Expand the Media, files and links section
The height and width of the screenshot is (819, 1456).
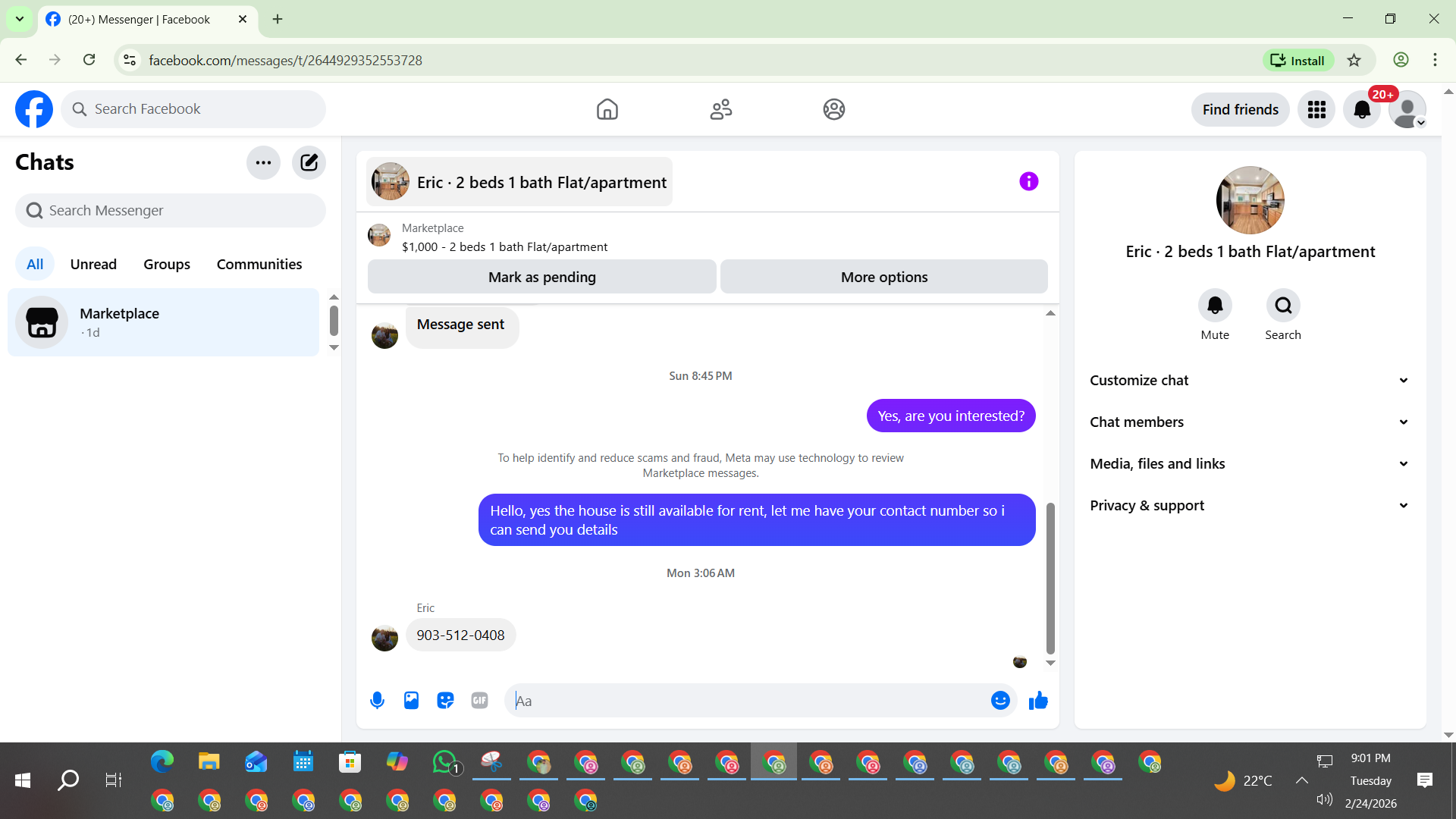click(x=1250, y=464)
